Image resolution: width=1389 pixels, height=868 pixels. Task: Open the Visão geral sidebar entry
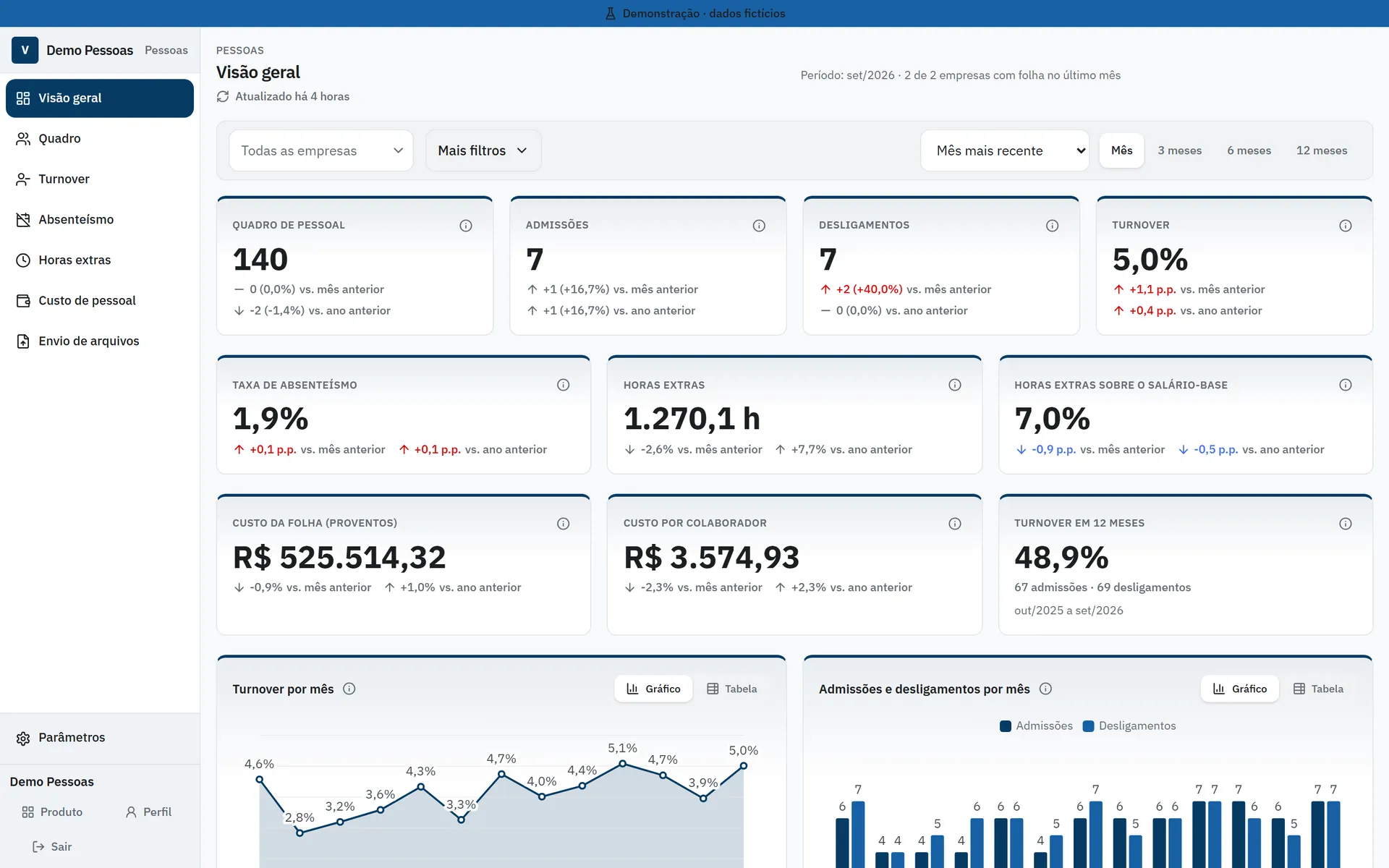100,98
